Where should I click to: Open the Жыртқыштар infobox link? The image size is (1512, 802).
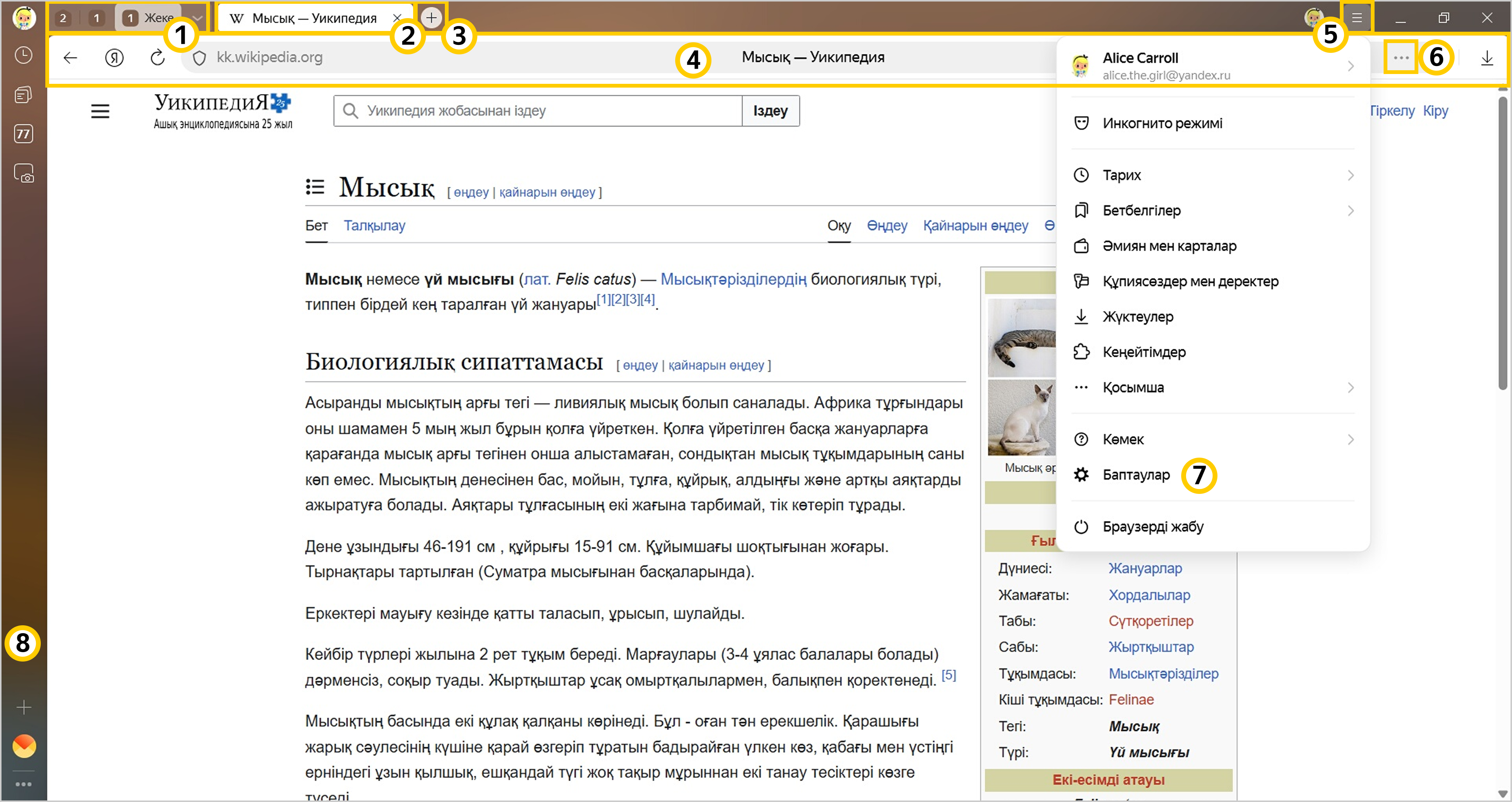coord(1151,647)
